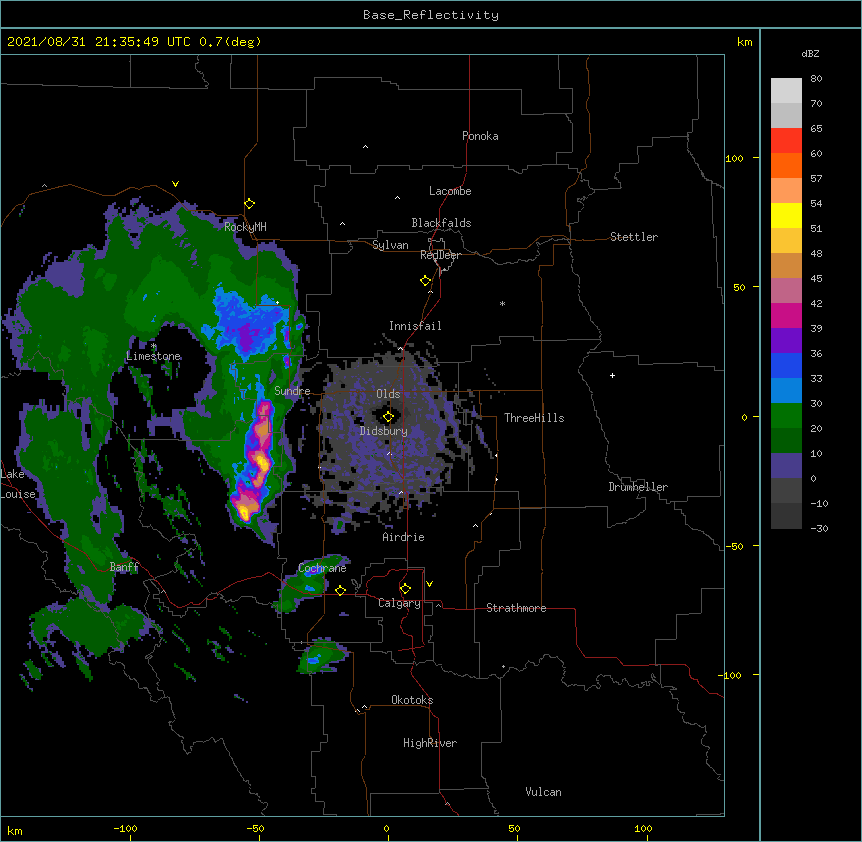Image resolution: width=862 pixels, height=842 pixels.
Task: Click the white asterisk marker east of Innisfail
Action: (x=502, y=303)
